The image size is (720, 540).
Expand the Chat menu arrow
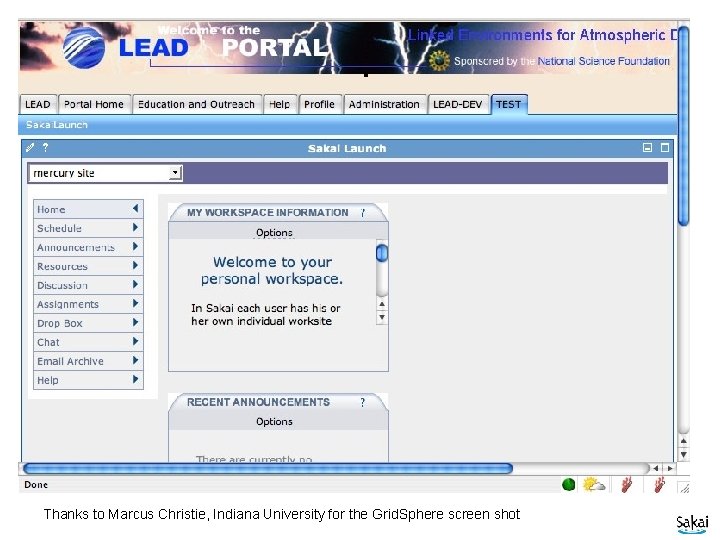point(135,341)
